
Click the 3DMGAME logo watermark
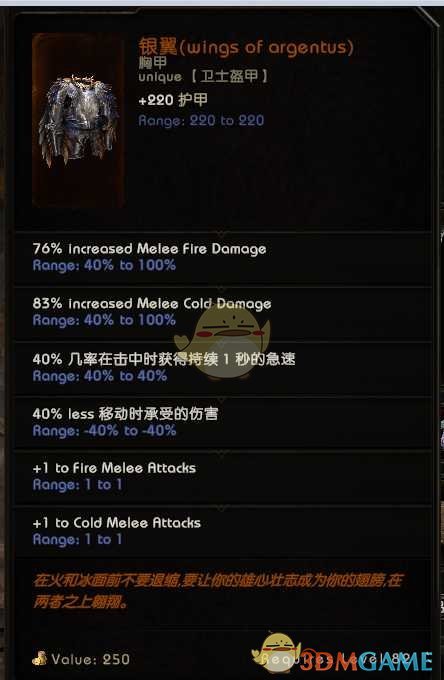(x=366, y=661)
